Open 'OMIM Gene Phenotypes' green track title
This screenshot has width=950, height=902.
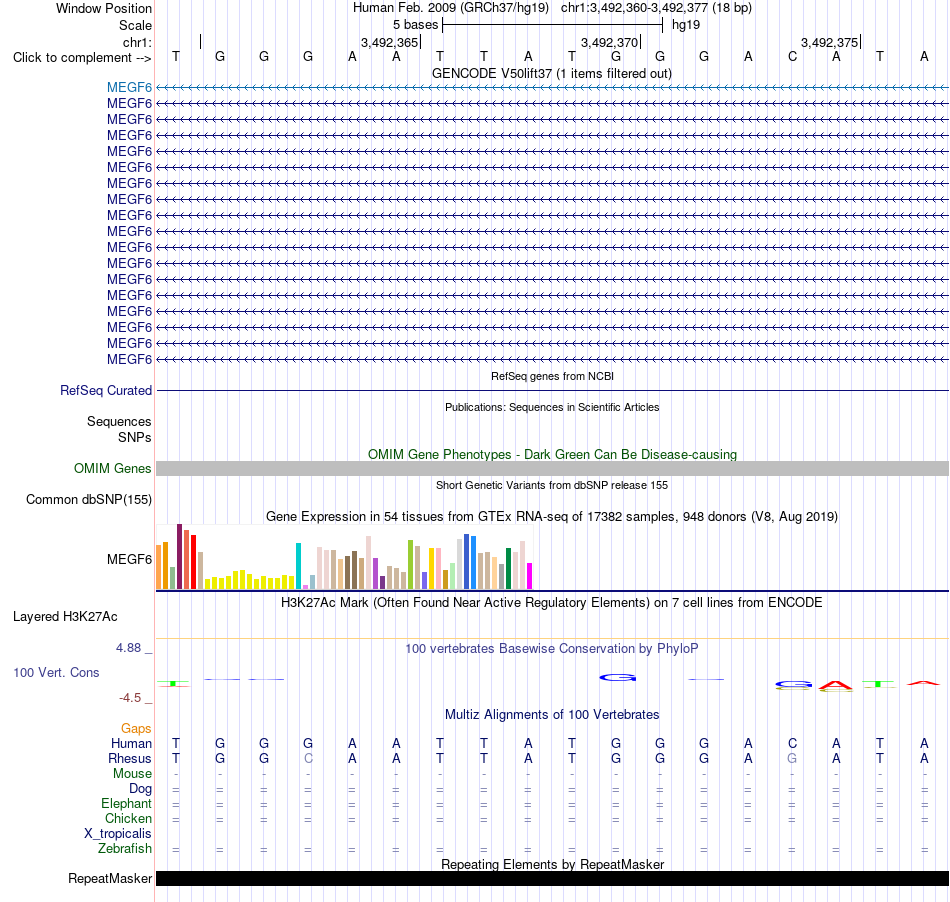tap(552, 454)
